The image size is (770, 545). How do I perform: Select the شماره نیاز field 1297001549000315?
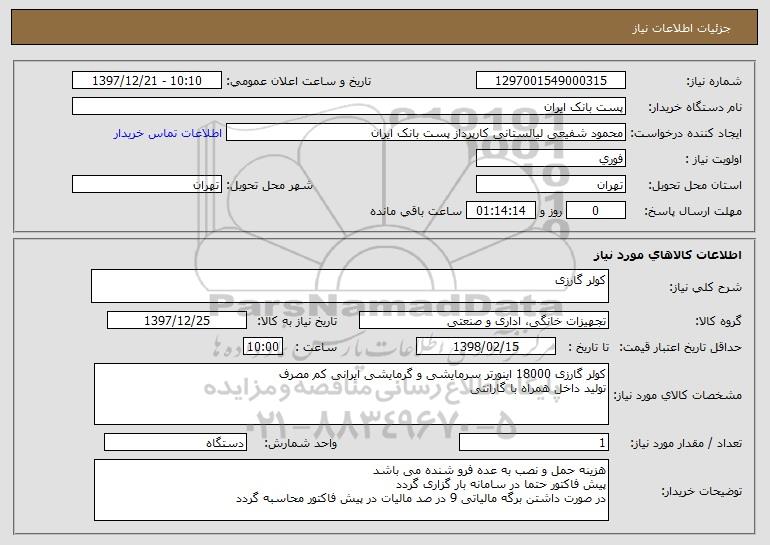pyautogui.click(x=550, y=81)
